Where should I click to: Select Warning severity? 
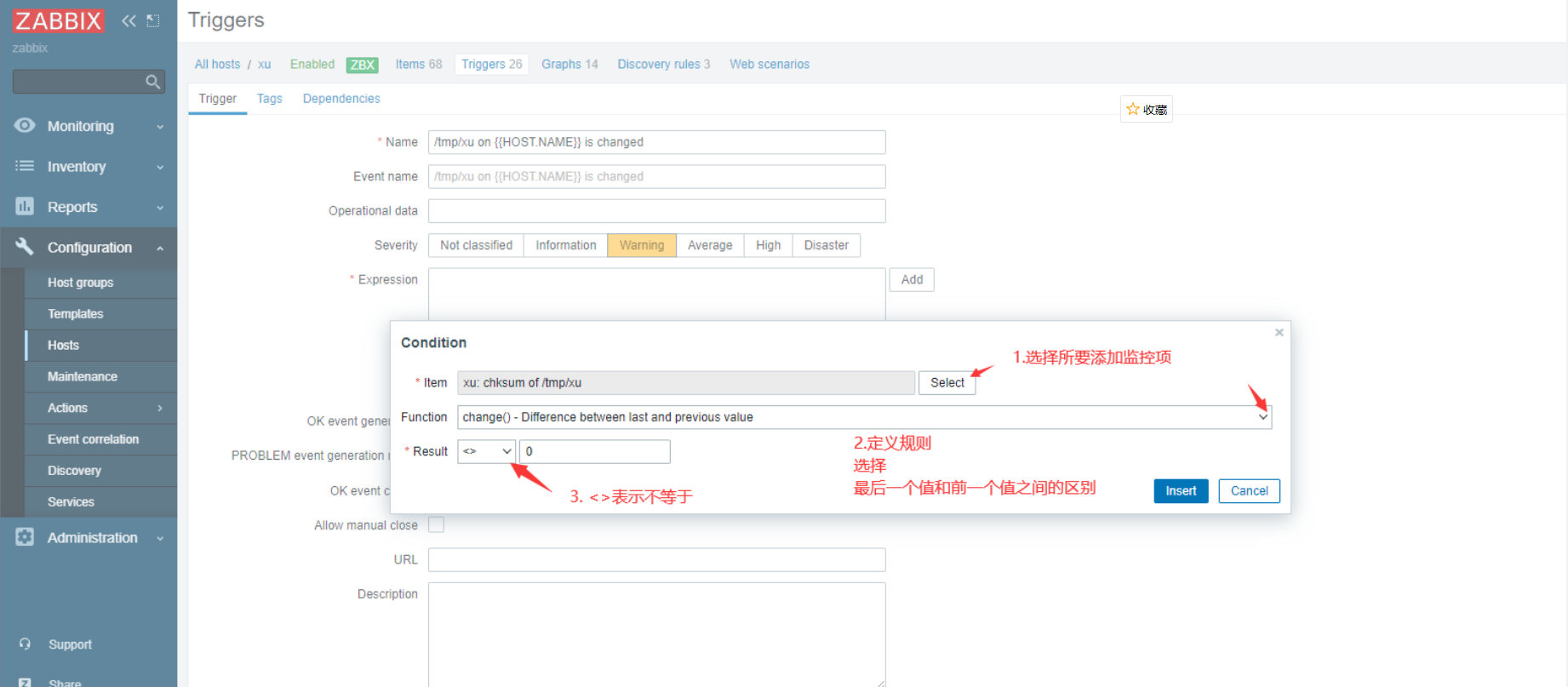[x=642, y=245]
